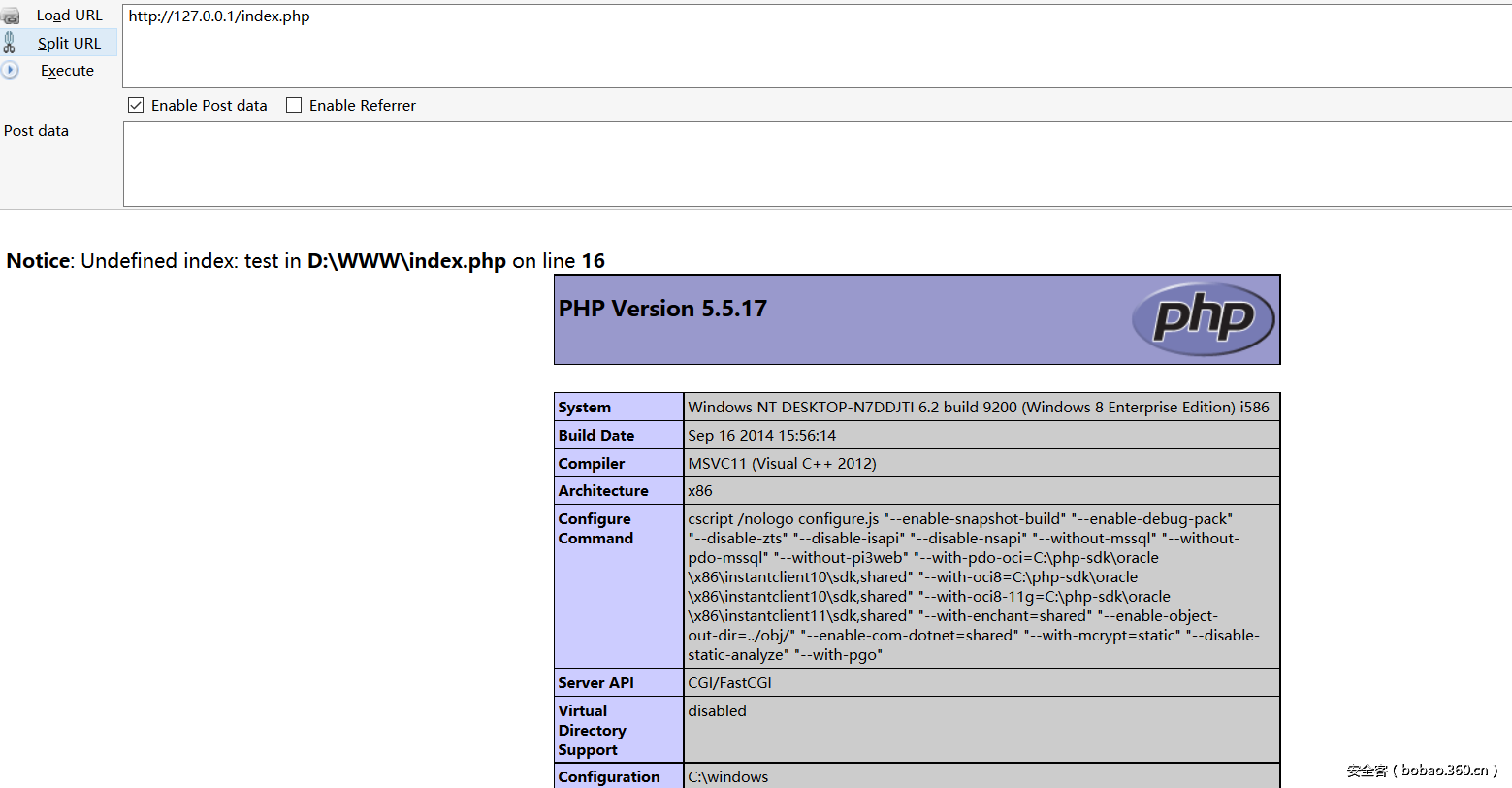Click the Undefined index notice message
Screen dimensions: 1512x788
[x=306, y=261]
